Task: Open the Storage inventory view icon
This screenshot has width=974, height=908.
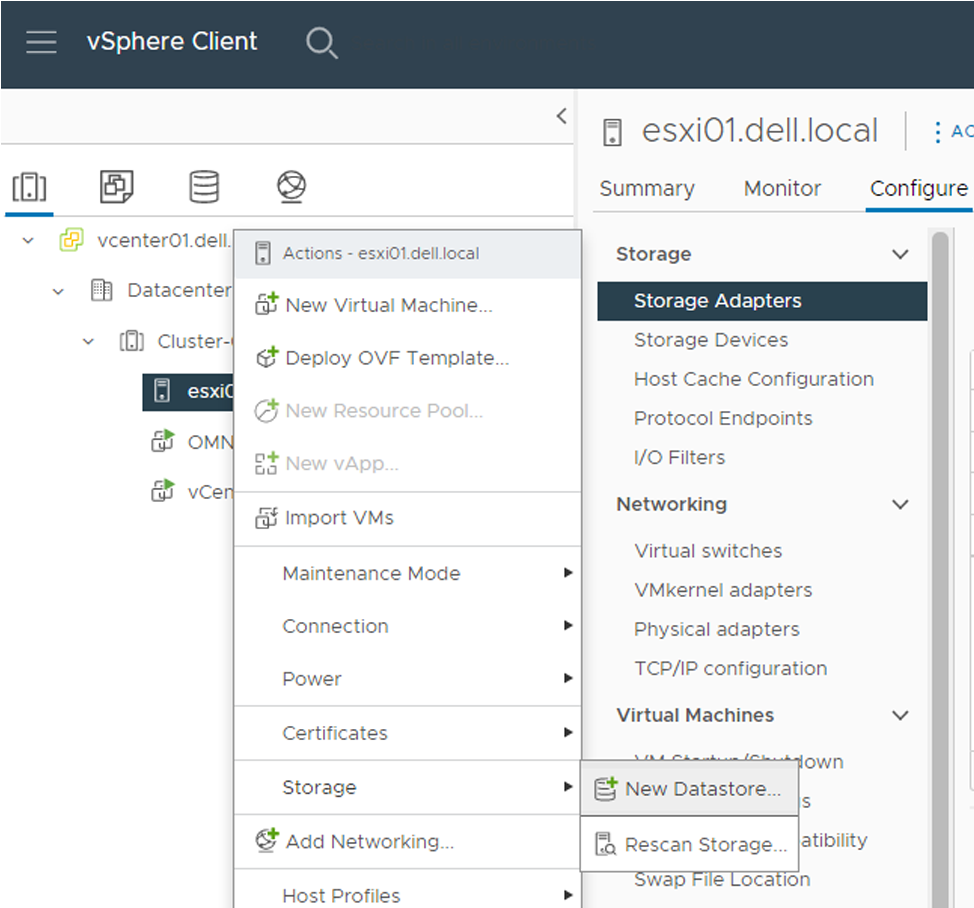Action: [x=204, y=186]
